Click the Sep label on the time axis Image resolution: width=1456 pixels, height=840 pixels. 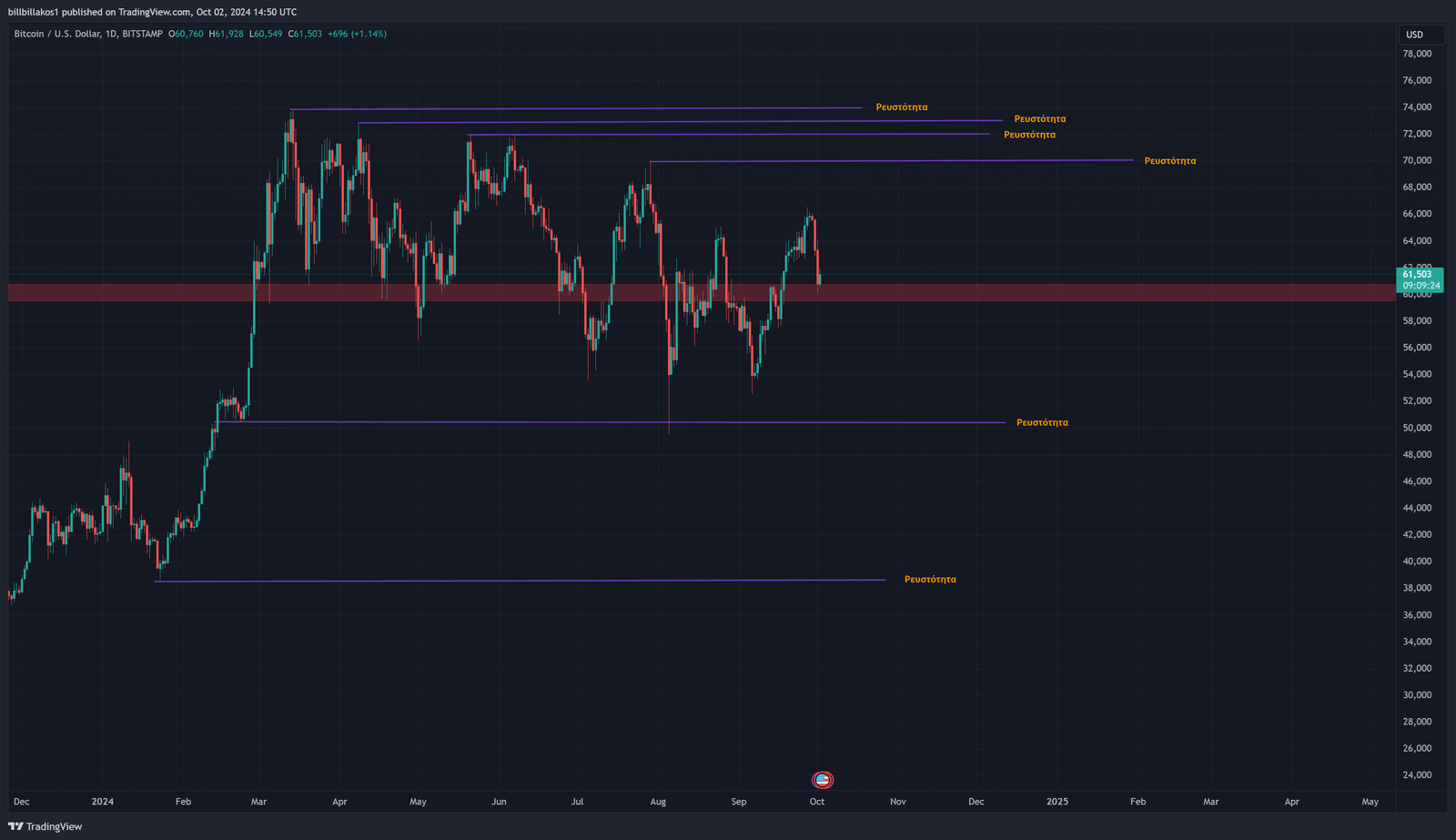(x=739, y=802)
